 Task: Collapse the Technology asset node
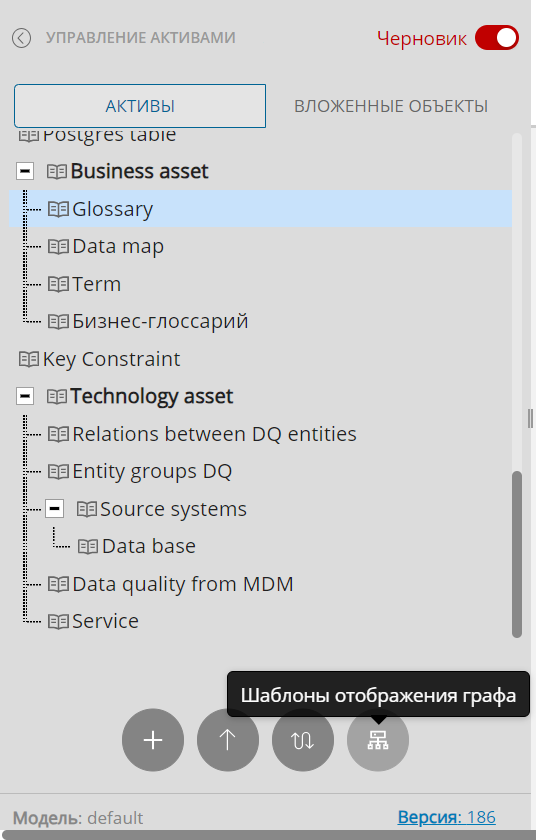point(25,396)
